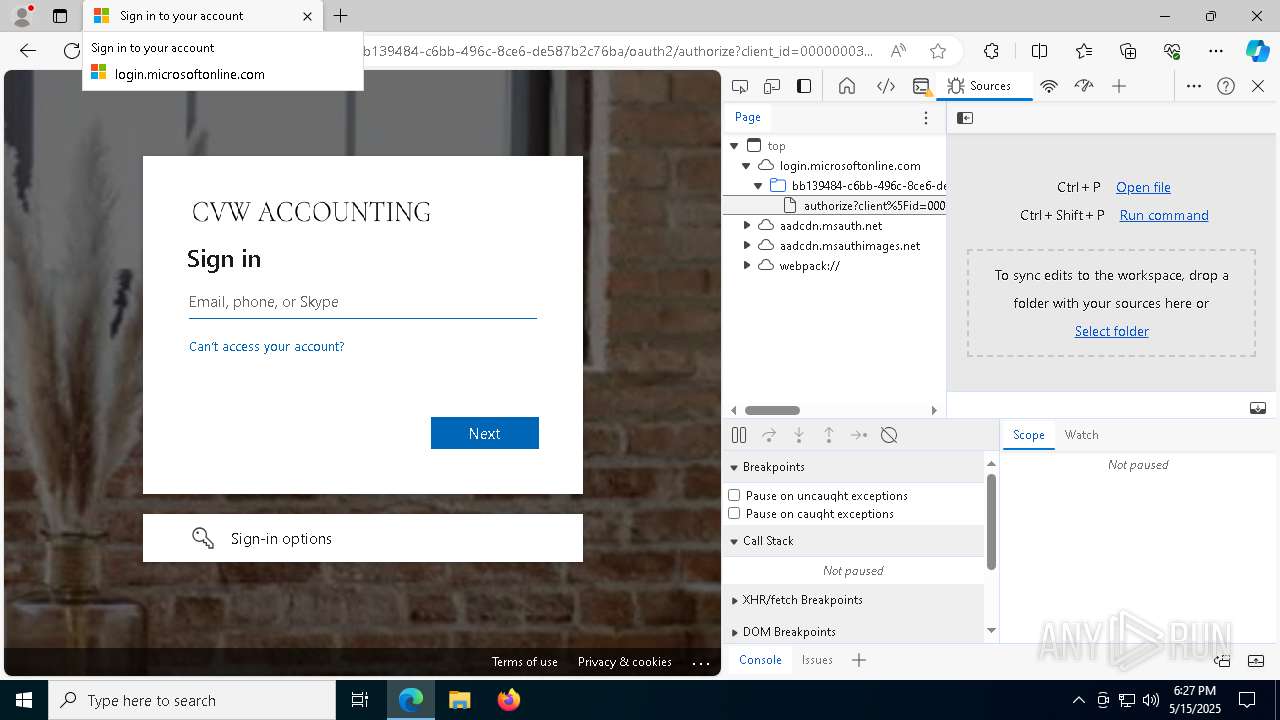Image resolution: width=1280 pixels, height=720 pixels.
Task: Click the Step into next function icon
Action: click(799, 435)
